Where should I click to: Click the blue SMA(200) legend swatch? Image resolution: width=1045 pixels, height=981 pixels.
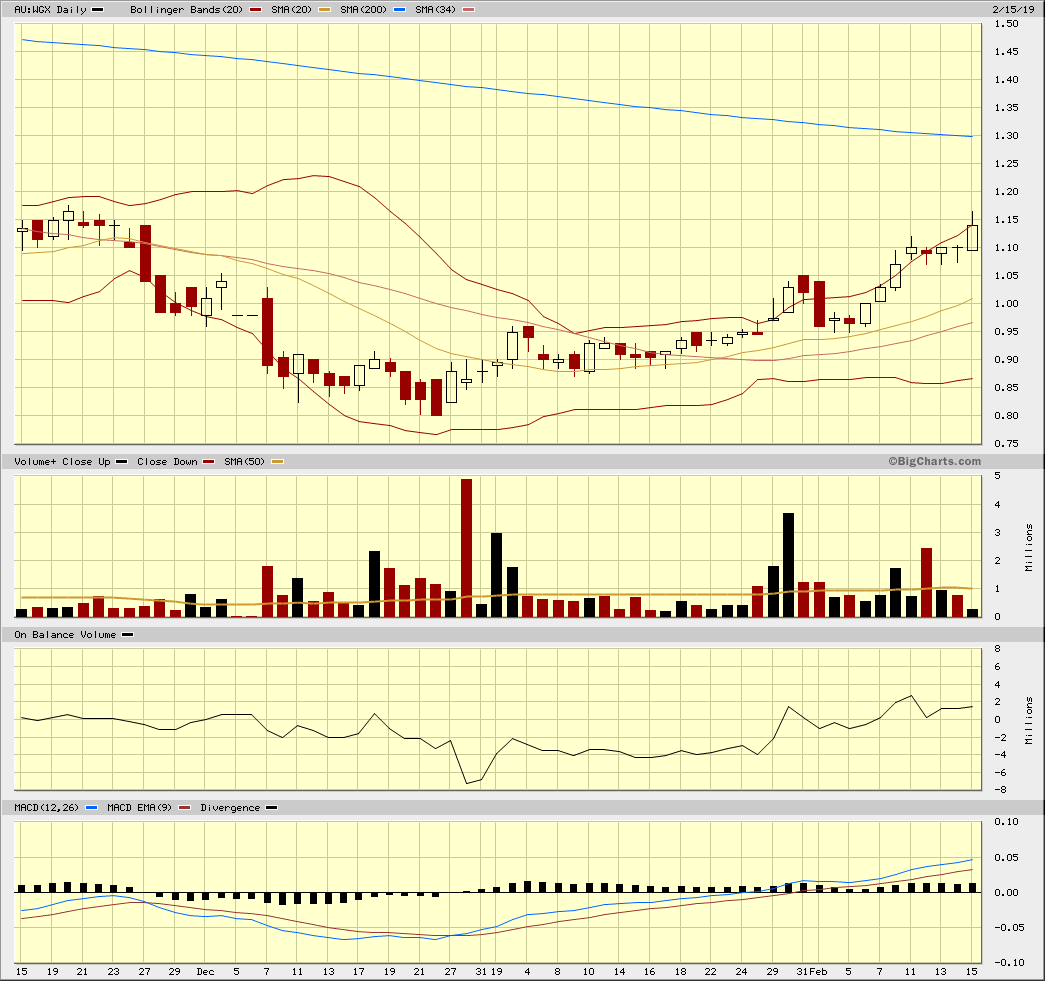tap(399, 10)
